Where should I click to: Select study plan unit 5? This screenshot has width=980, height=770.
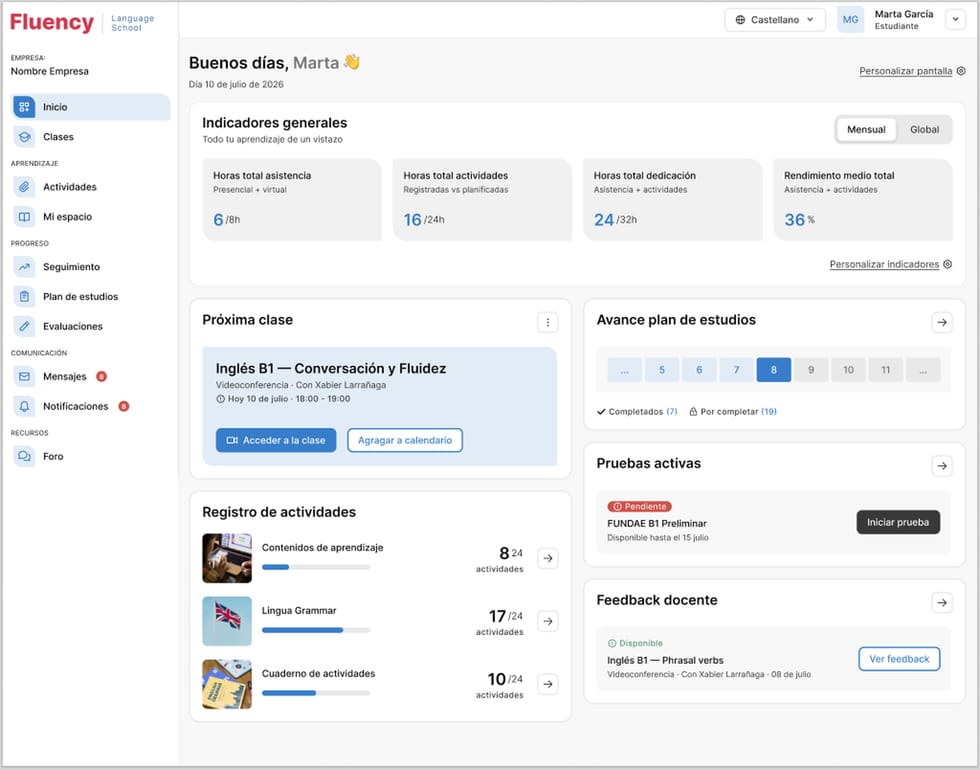click(x=662, y=370)
